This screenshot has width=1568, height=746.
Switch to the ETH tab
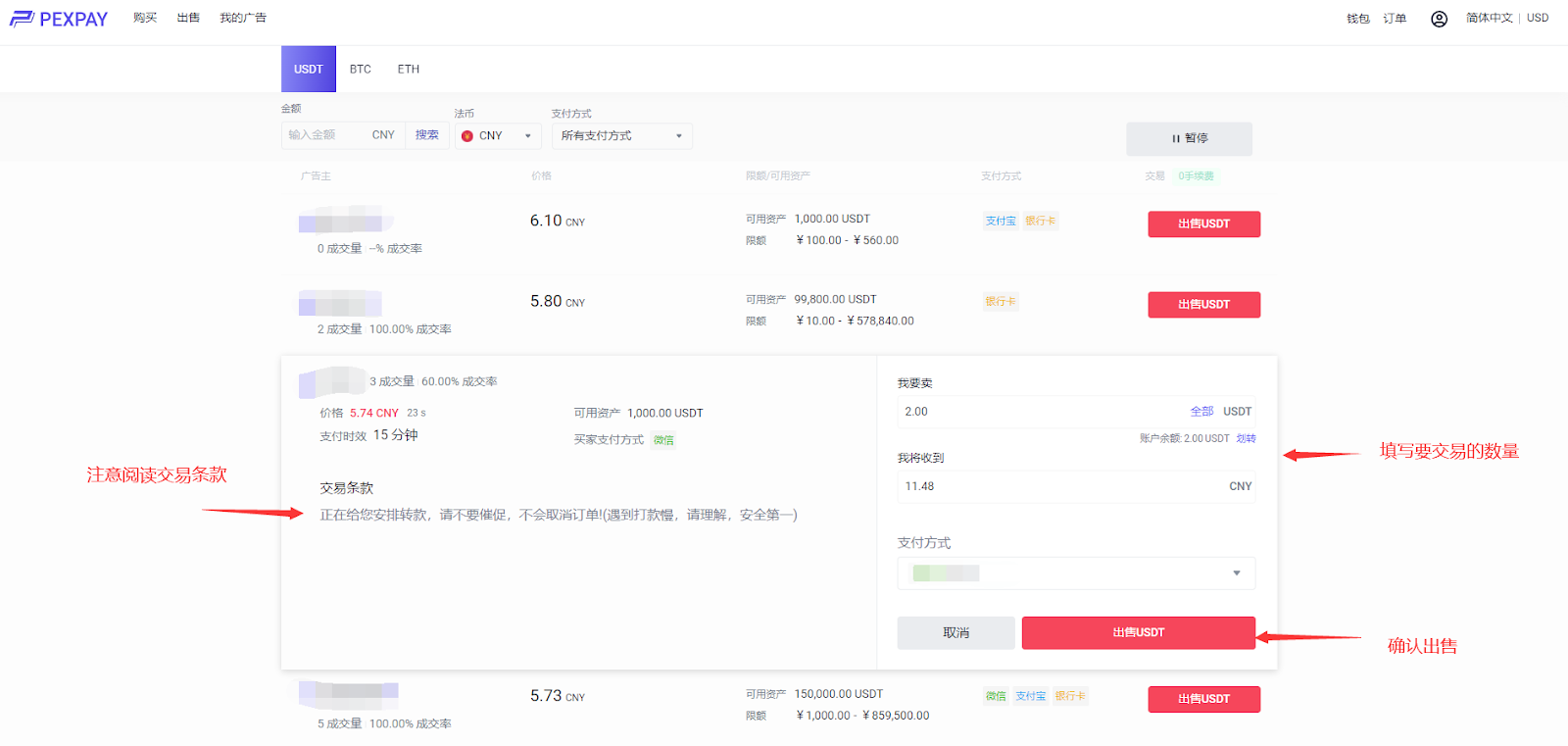click(409, 70)
